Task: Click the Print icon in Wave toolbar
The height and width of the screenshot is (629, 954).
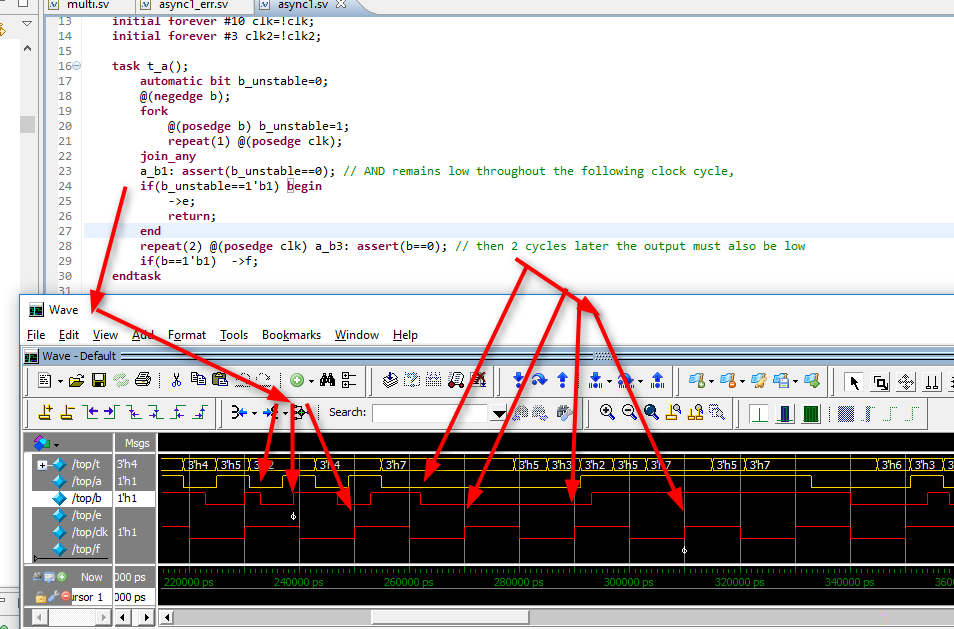Action: coord(142,380)
